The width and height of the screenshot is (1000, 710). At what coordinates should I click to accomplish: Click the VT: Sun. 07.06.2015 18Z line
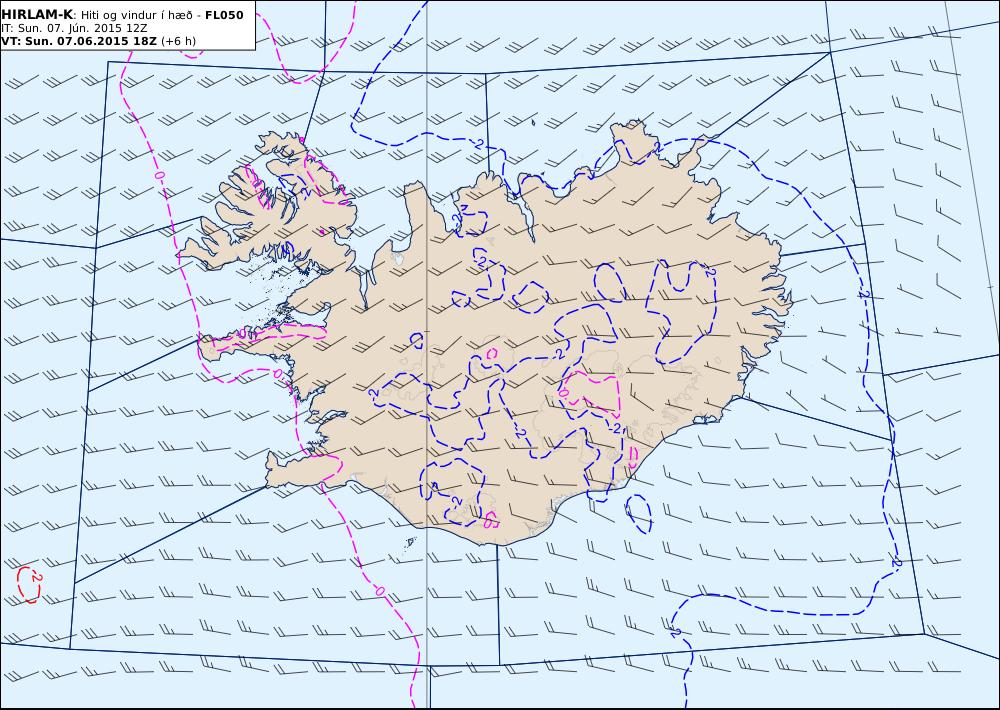click(x=79, y=41)
